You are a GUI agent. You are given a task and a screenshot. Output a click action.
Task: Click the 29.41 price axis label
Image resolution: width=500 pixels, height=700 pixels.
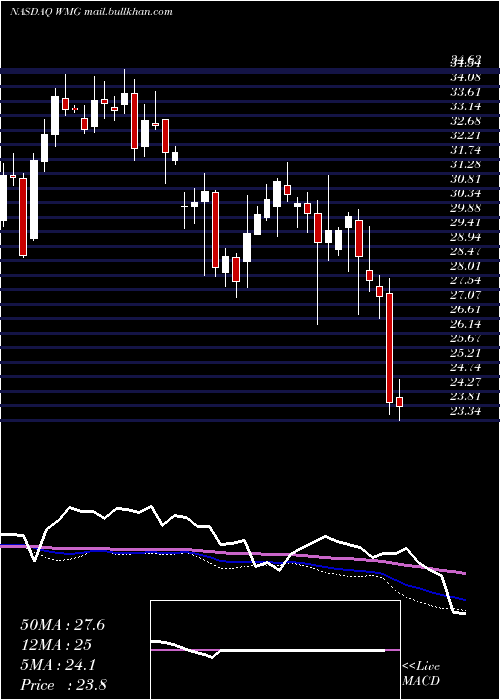click(x=465, y=222)
